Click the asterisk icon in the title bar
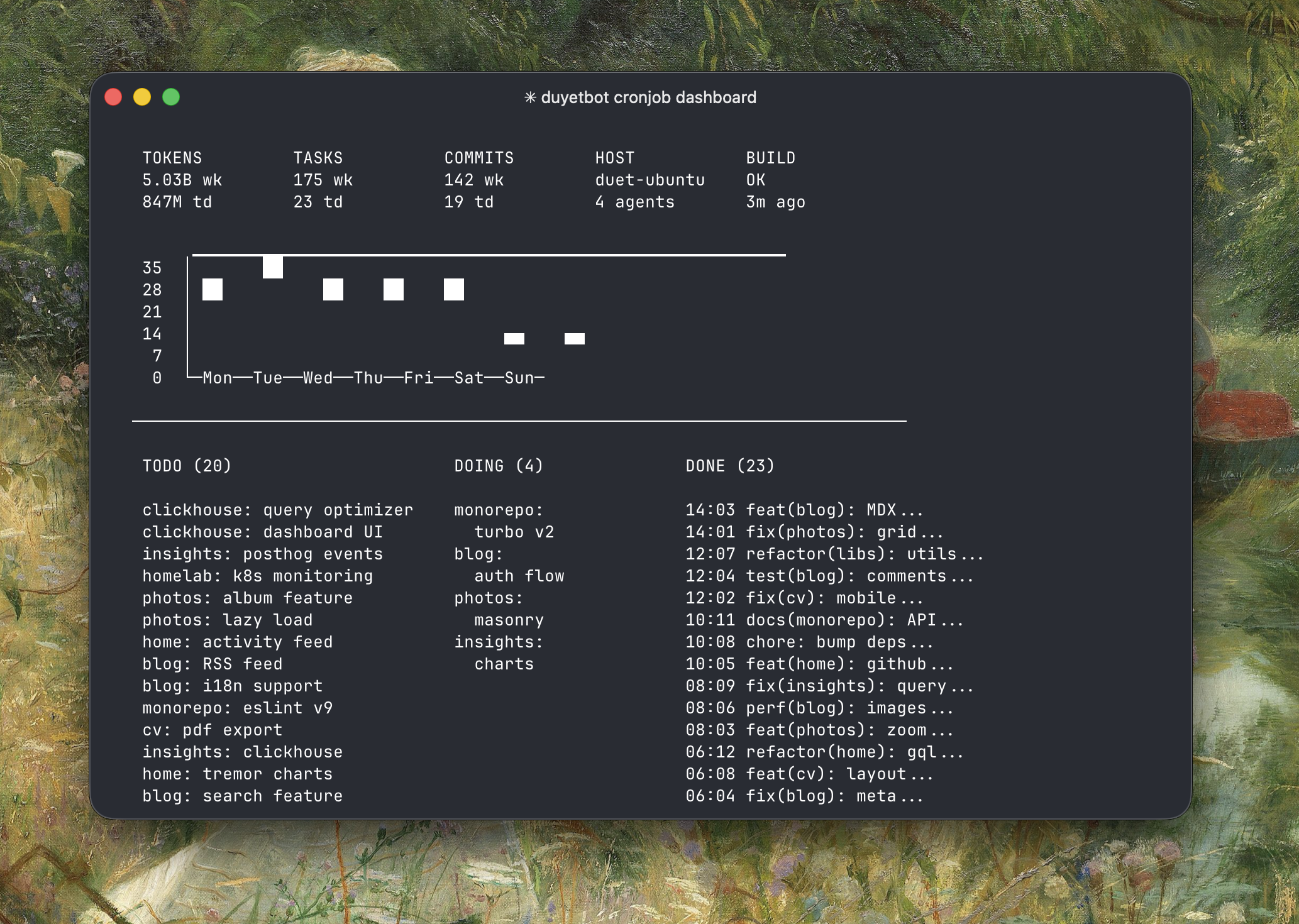Image resolution: width=1299 pixels, height=924 pixels. tap(530, 97)
